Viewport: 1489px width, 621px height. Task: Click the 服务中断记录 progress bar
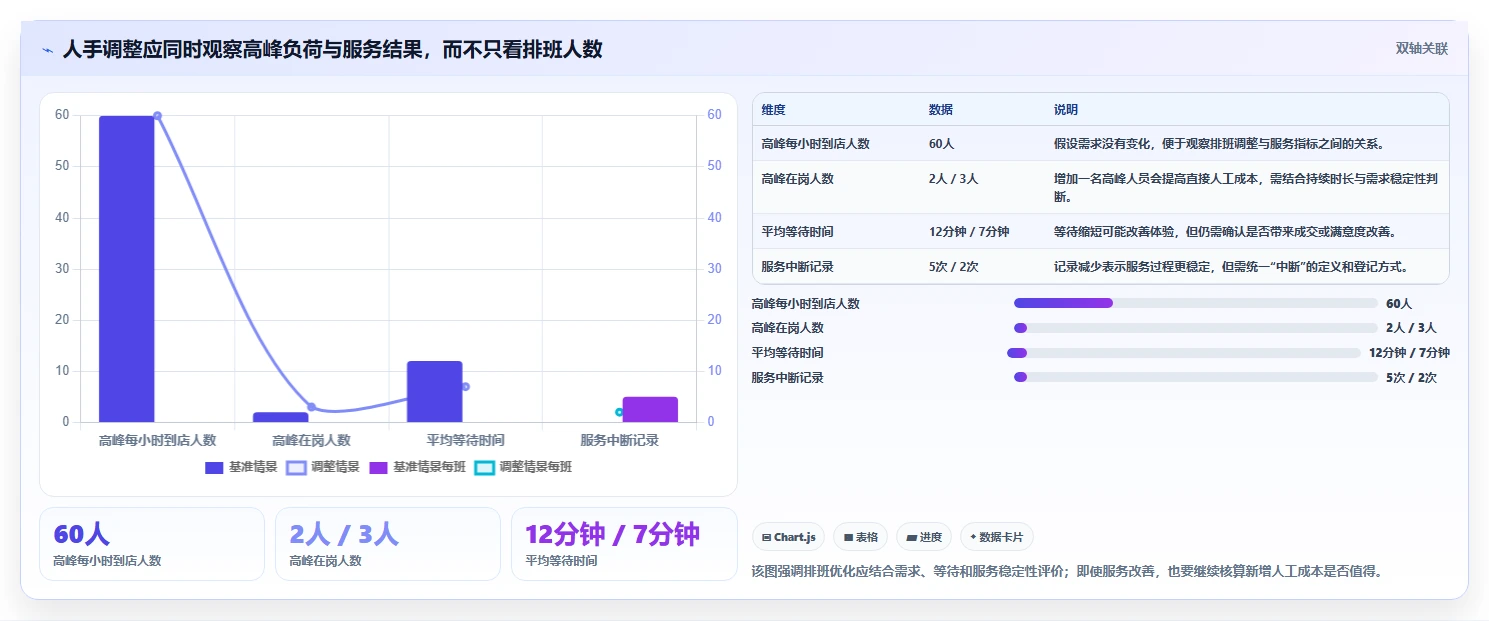1196,377
